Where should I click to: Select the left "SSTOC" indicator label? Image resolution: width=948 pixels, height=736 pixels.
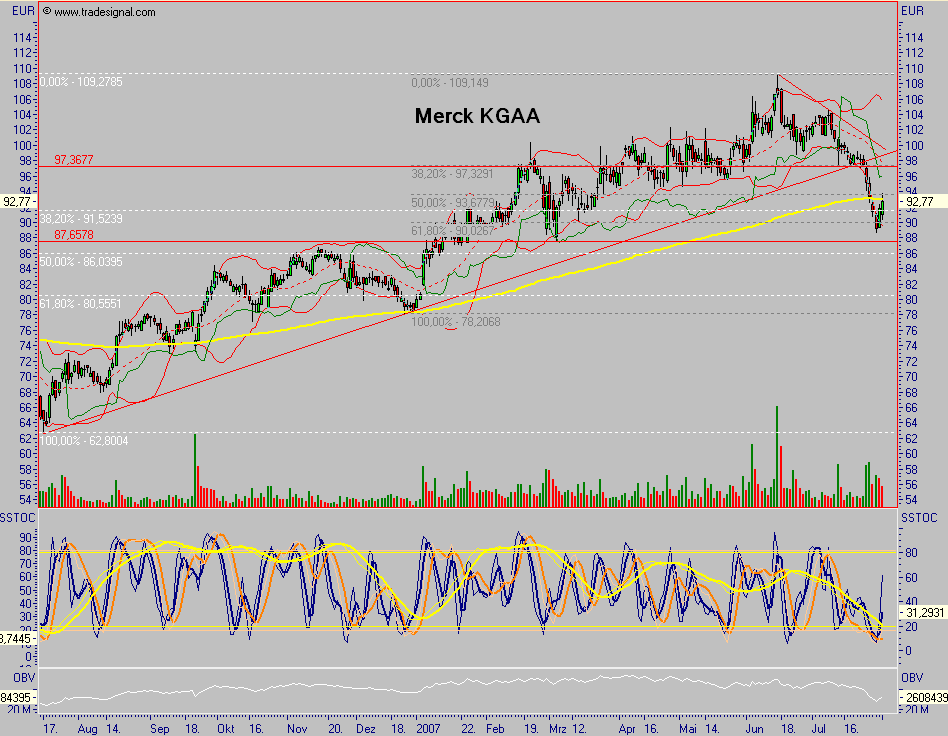click(x=18, y=518)
